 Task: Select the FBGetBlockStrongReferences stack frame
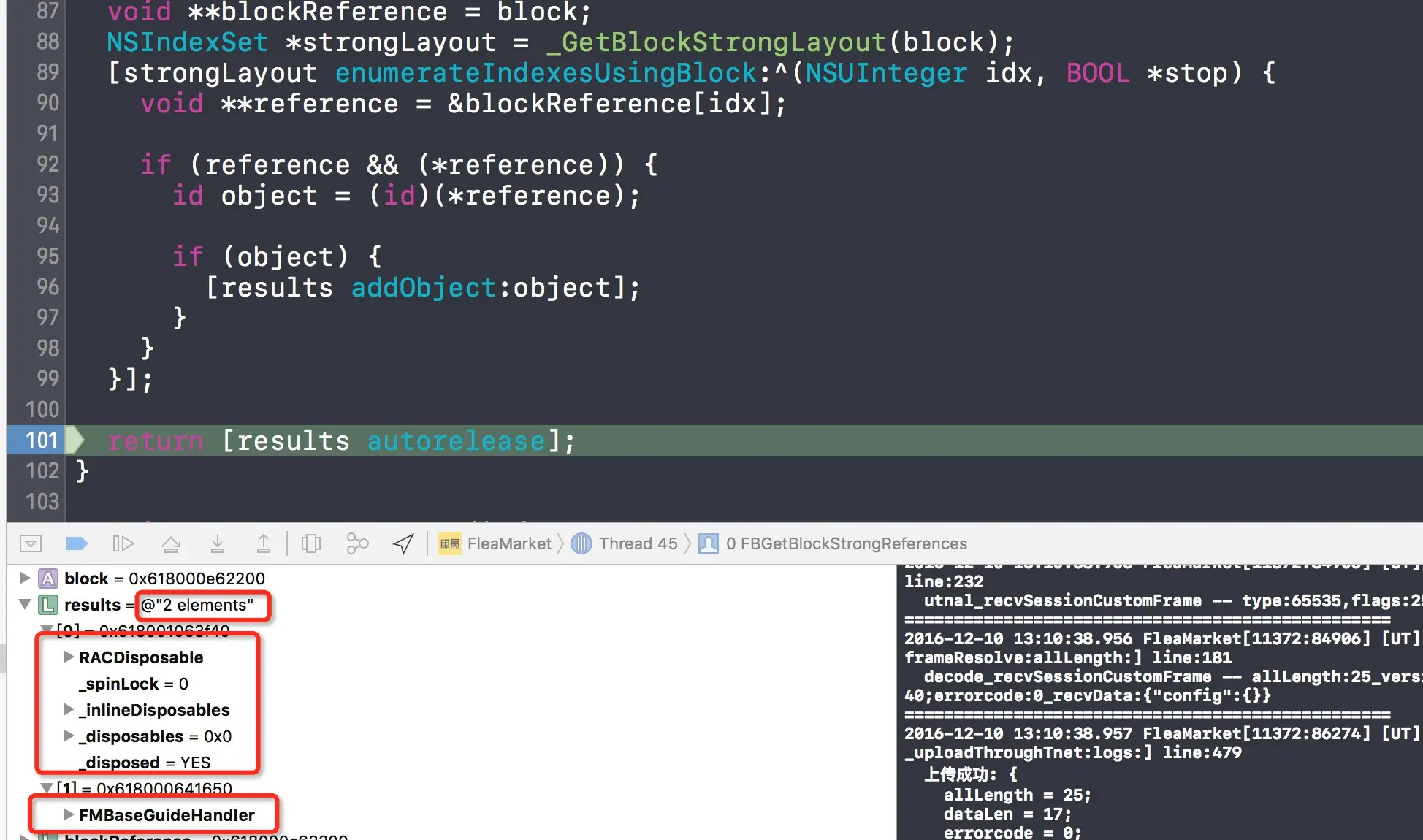tap(845, 543)
